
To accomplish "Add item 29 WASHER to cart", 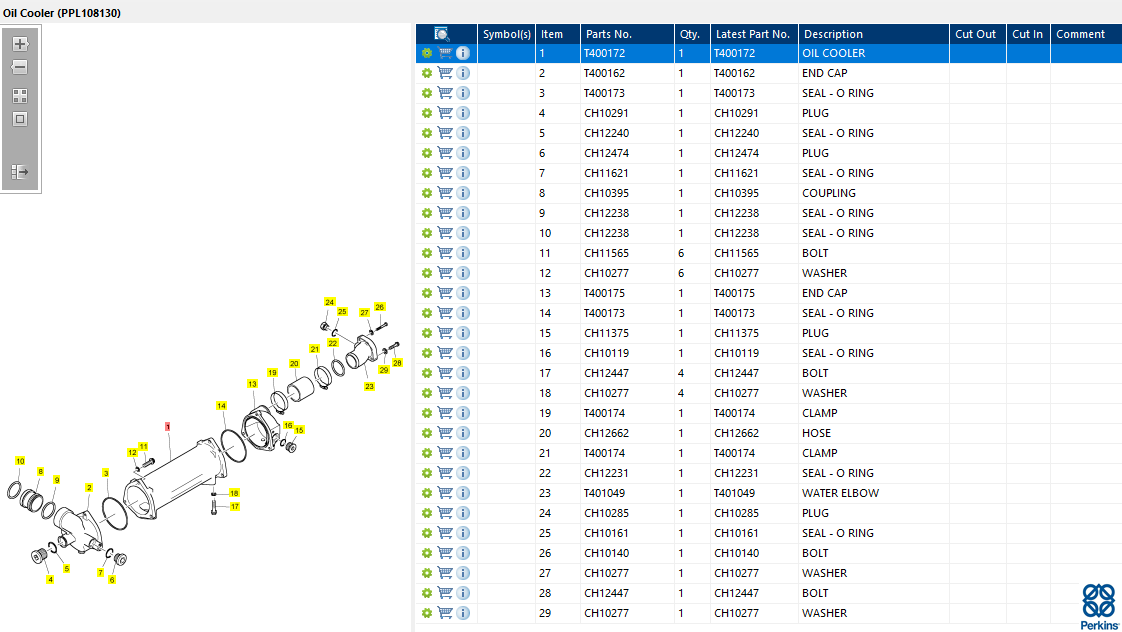I will point(445,613).
